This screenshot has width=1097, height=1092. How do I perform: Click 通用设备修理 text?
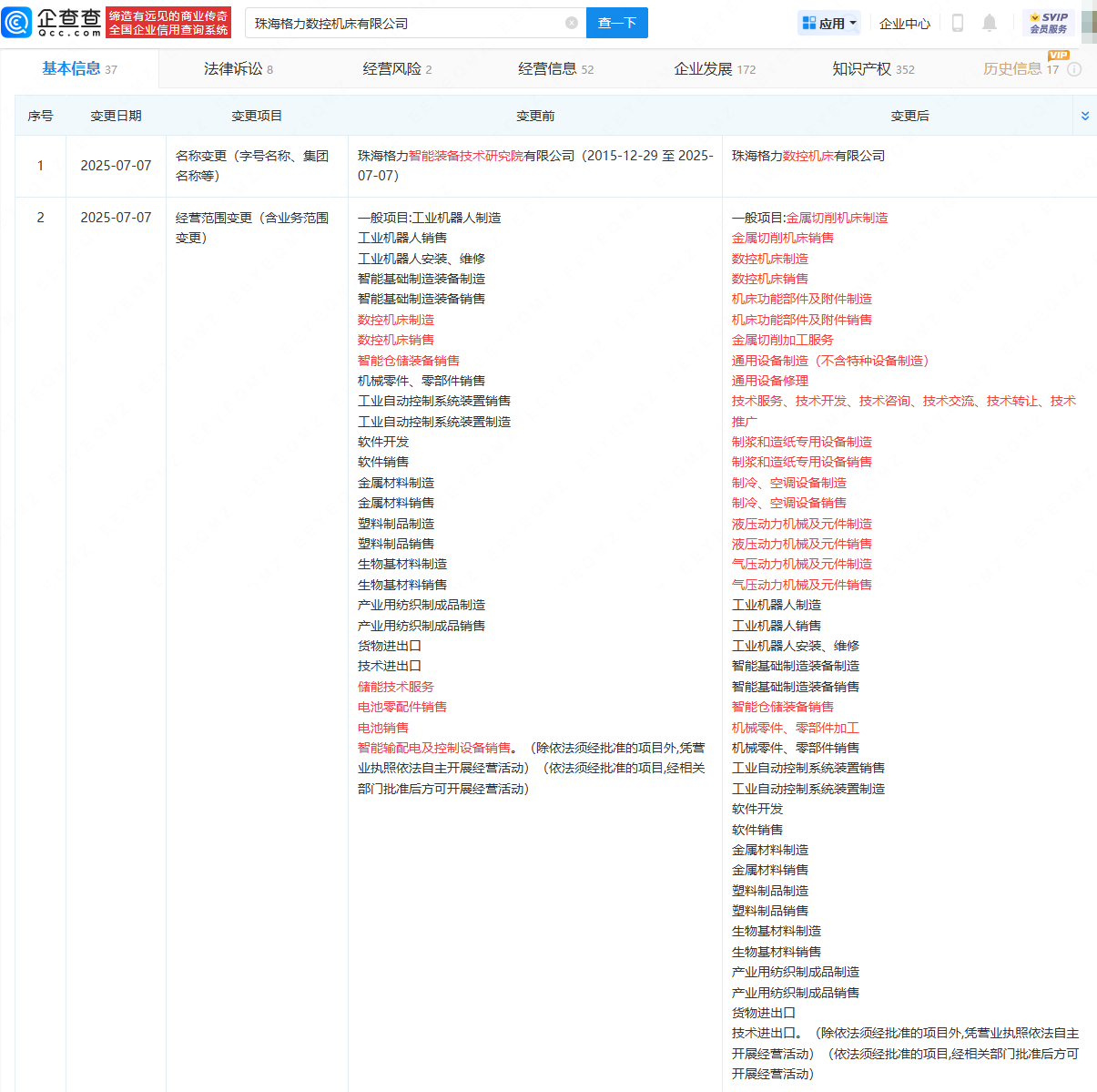pyautogui.click(x=770, y=381)
